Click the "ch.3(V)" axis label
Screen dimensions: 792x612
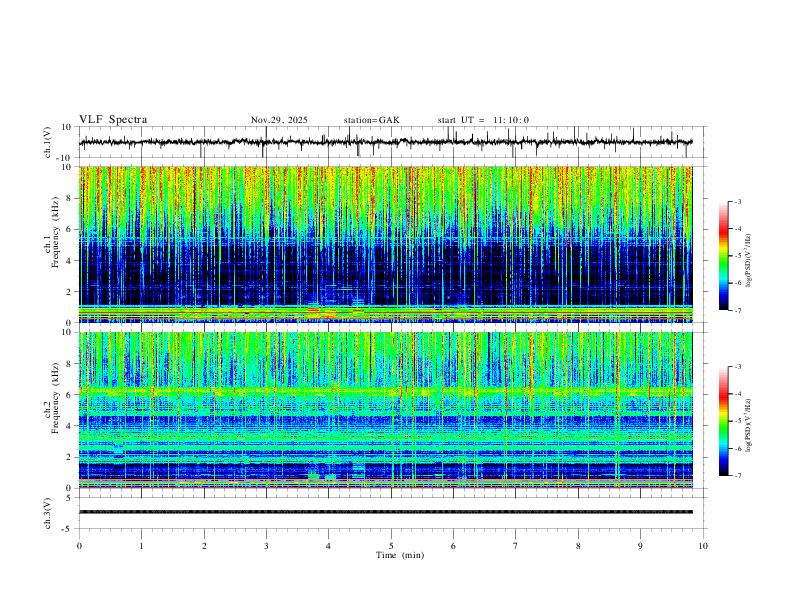48,513
